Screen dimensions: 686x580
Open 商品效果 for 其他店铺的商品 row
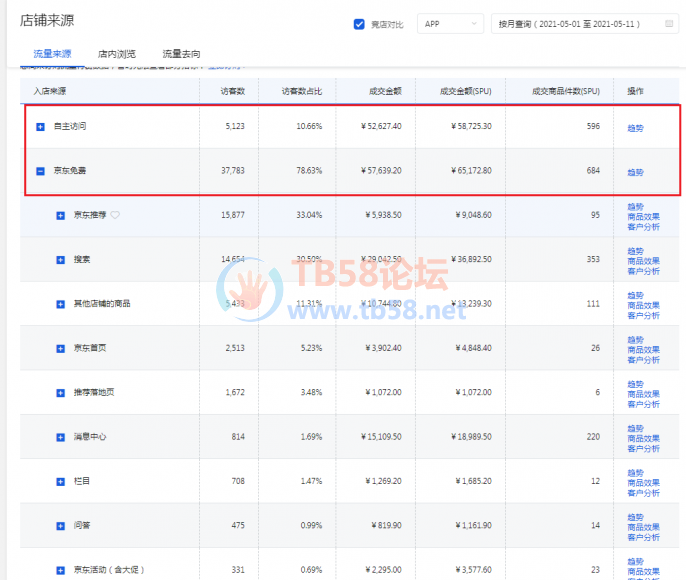[643, 305]
